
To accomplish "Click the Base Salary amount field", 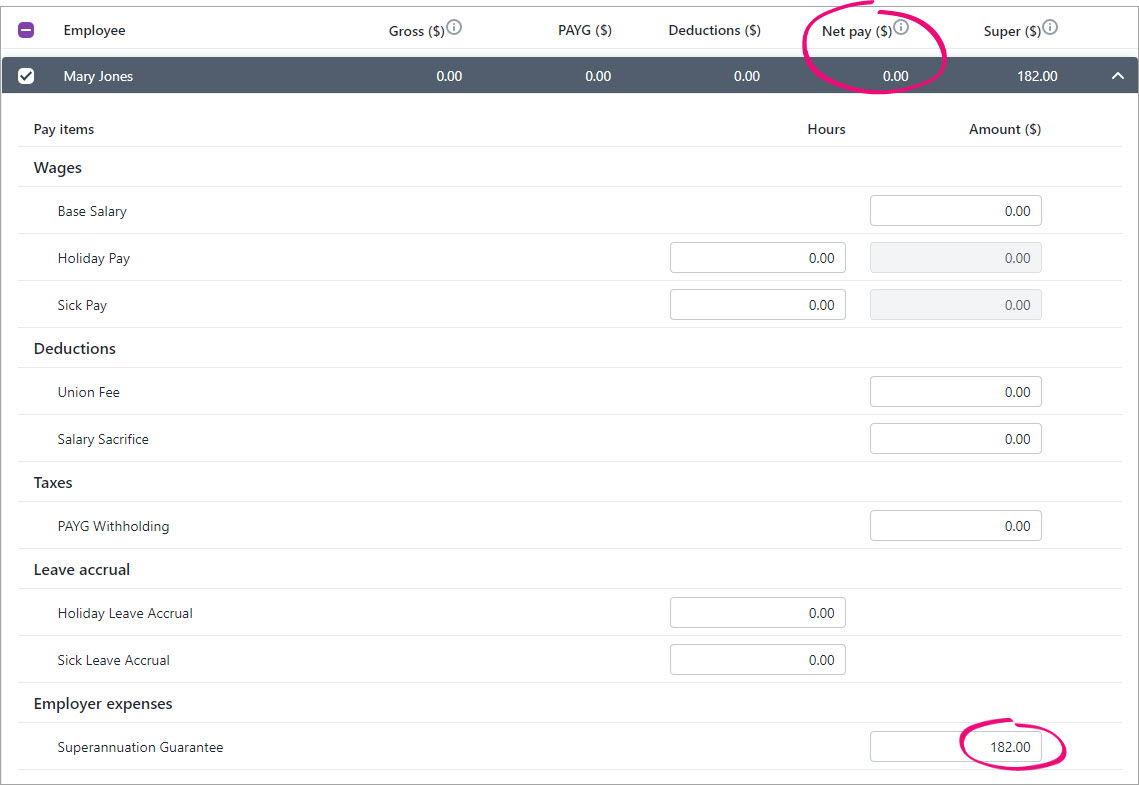I will pyautogui.click(x=955, y=211).
